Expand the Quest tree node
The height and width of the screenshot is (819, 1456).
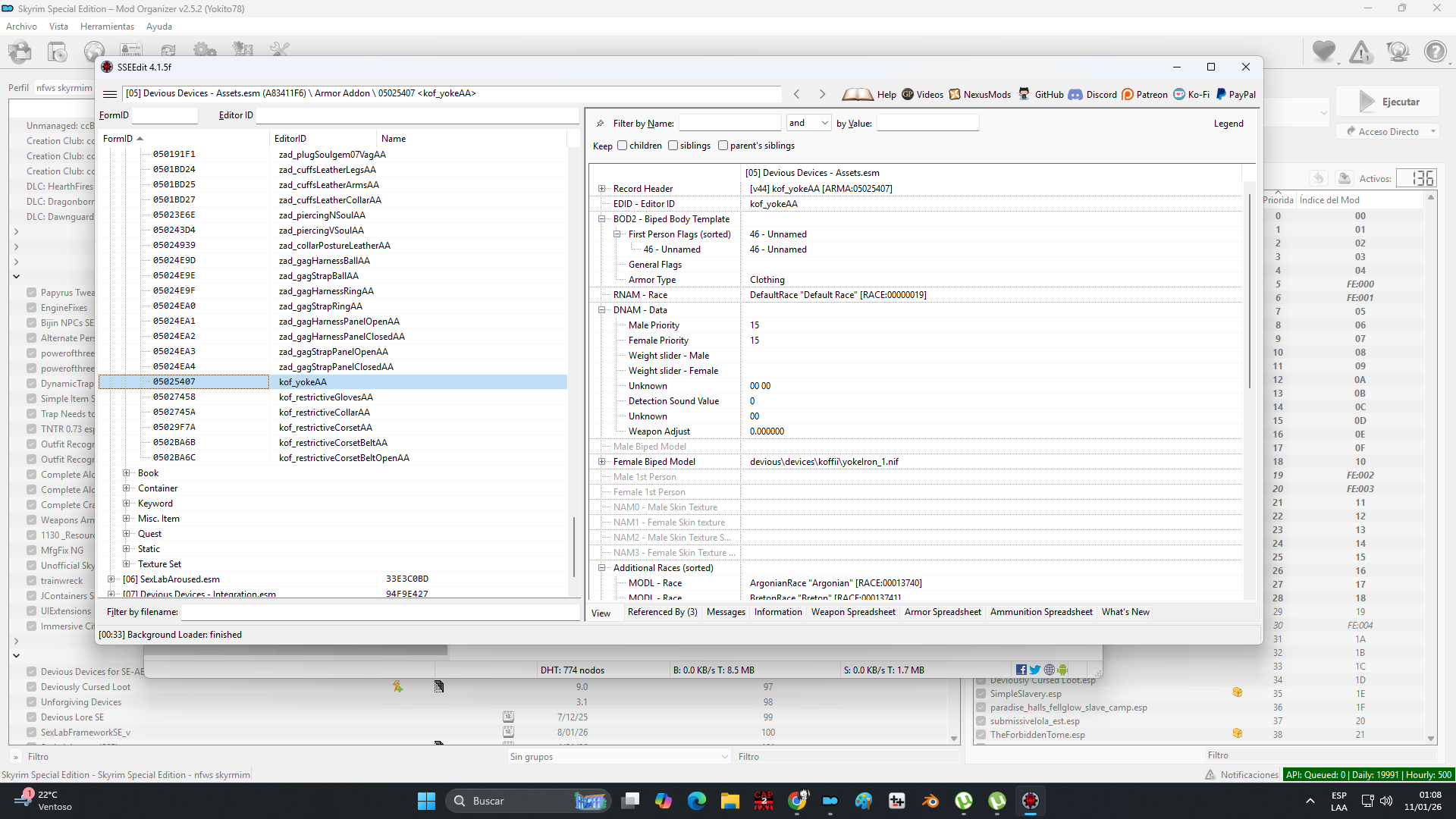point(127,534)
